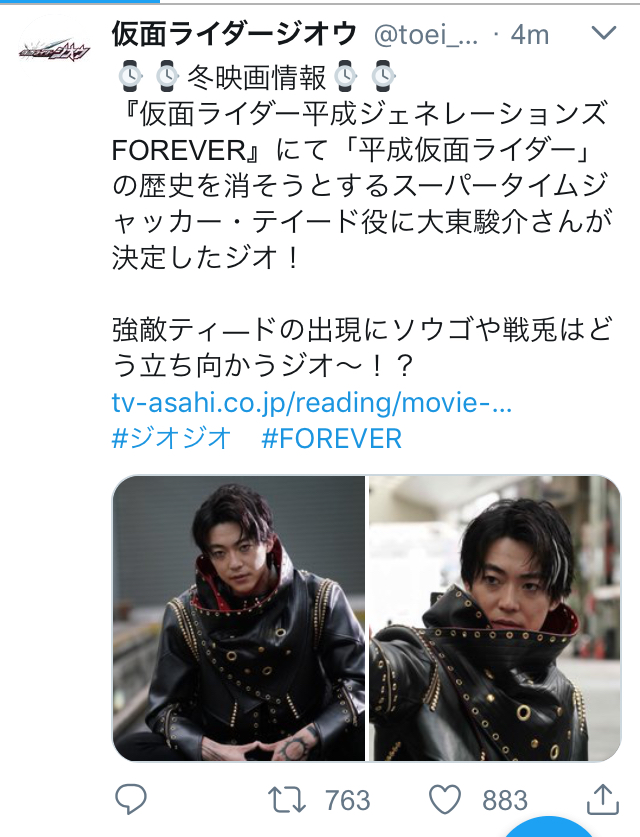Screen dimensions: 640x837
Task: View the right close-up photo
Action: 495,618
